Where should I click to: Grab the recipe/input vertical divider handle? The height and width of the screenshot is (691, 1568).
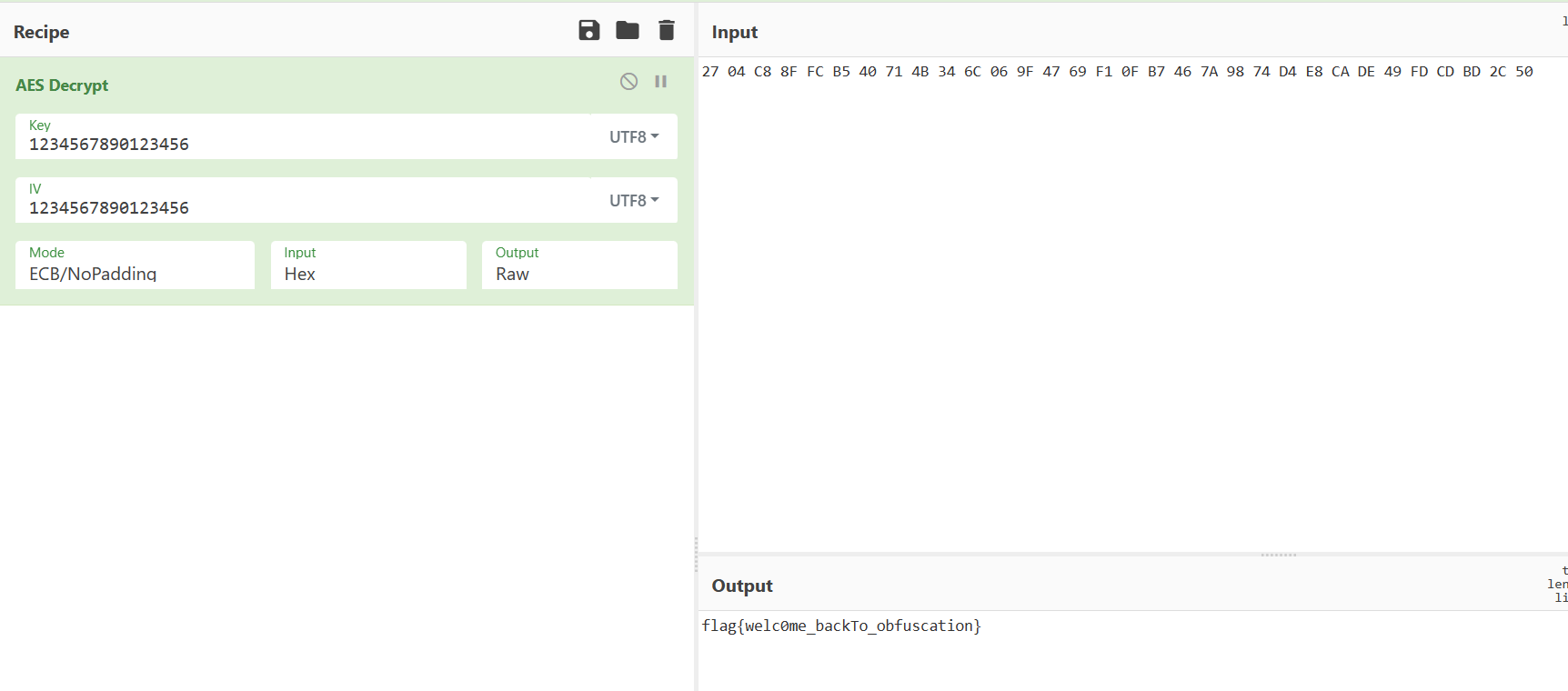coord(697,555)
